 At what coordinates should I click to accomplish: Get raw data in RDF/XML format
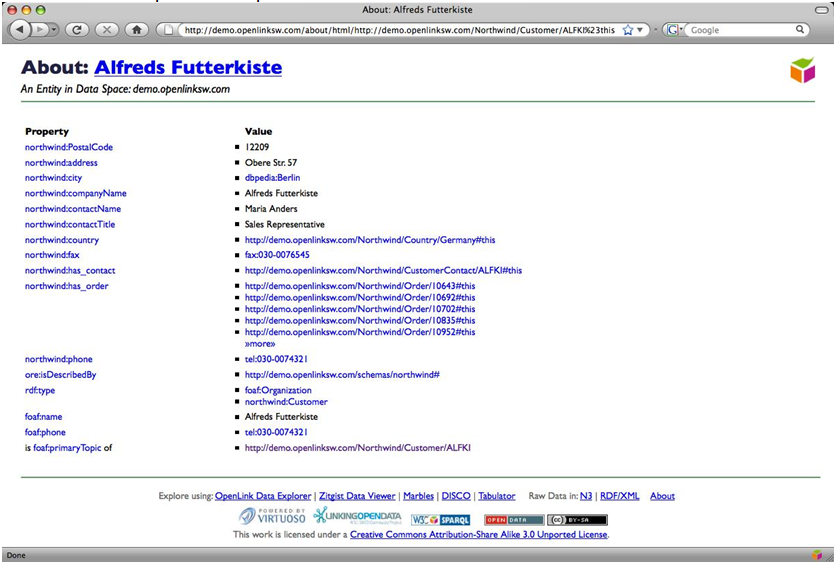coord(619,496)
